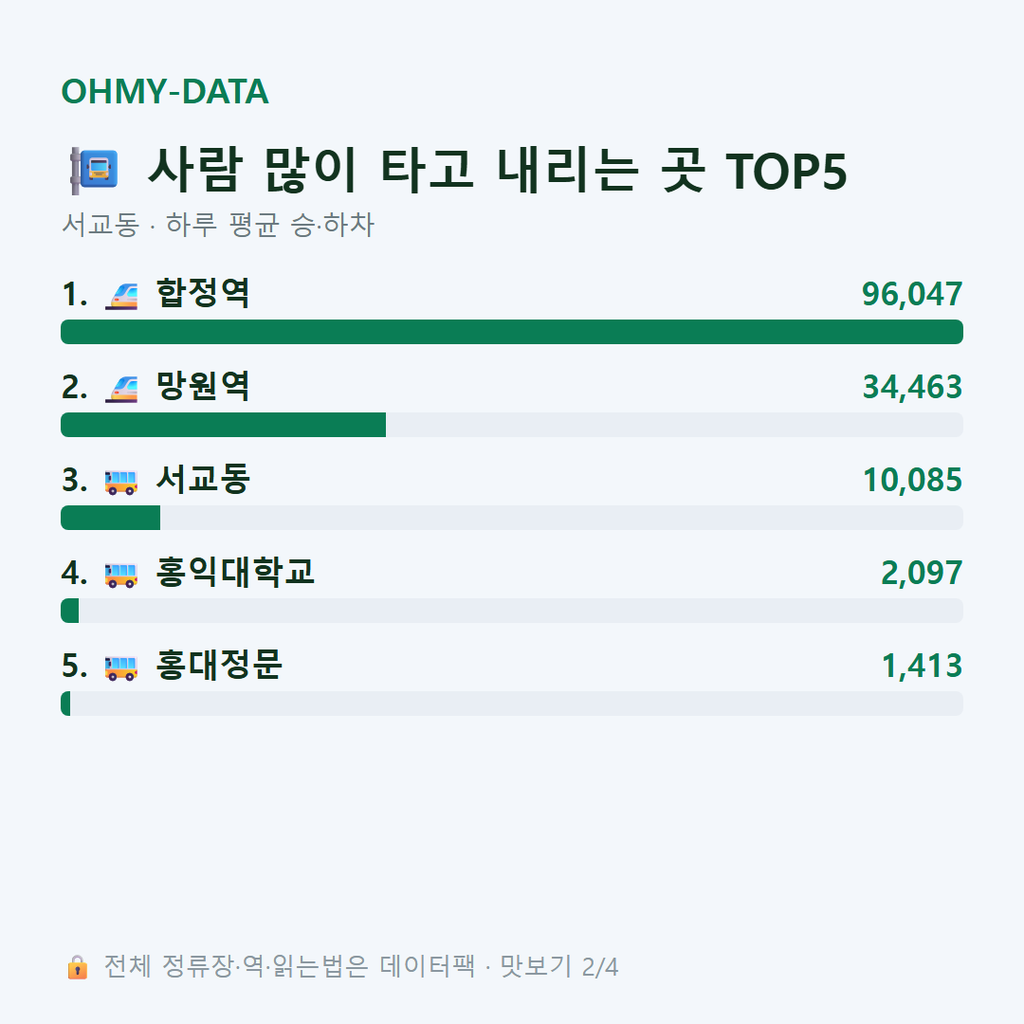
Task: Click the 34,463 ridership value
Action: click(x=912, y=387)
